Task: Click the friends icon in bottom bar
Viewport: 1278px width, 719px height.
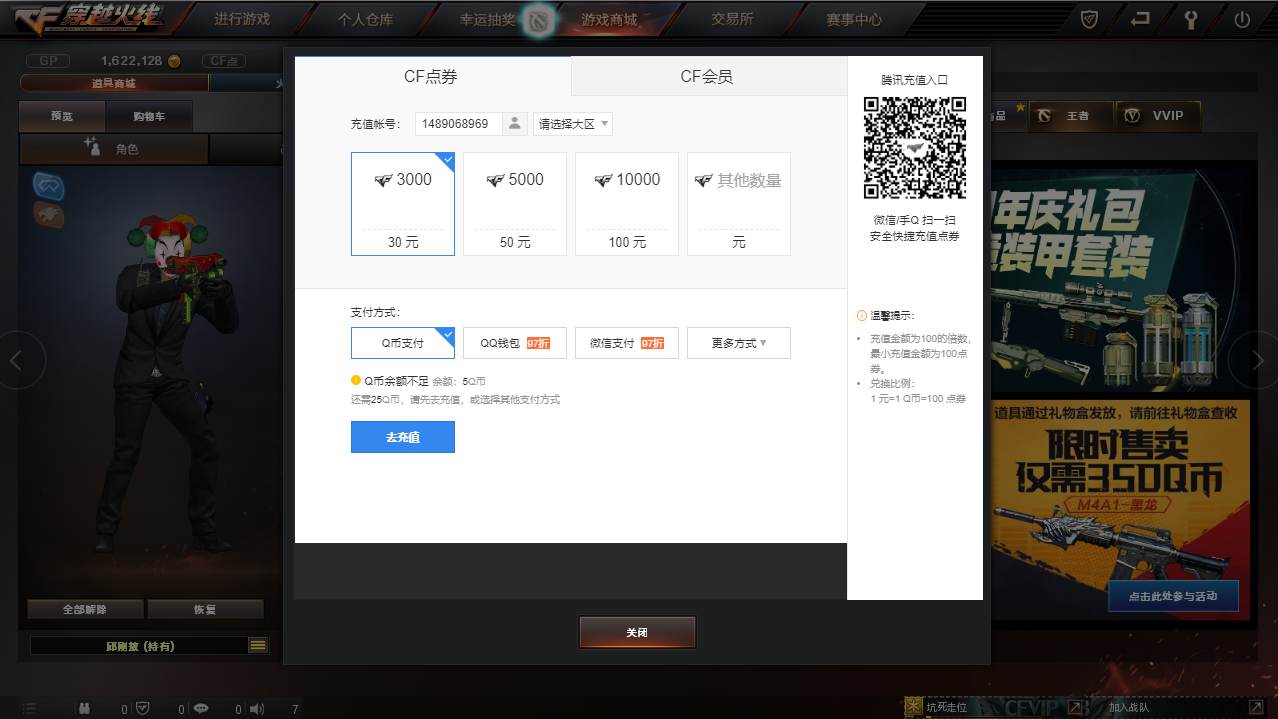Action: pyautogui.click(x=86, y=709)
